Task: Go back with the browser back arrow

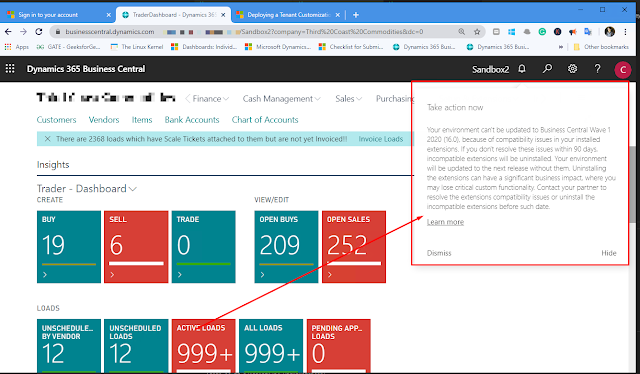Action: (x=8, y=31)
